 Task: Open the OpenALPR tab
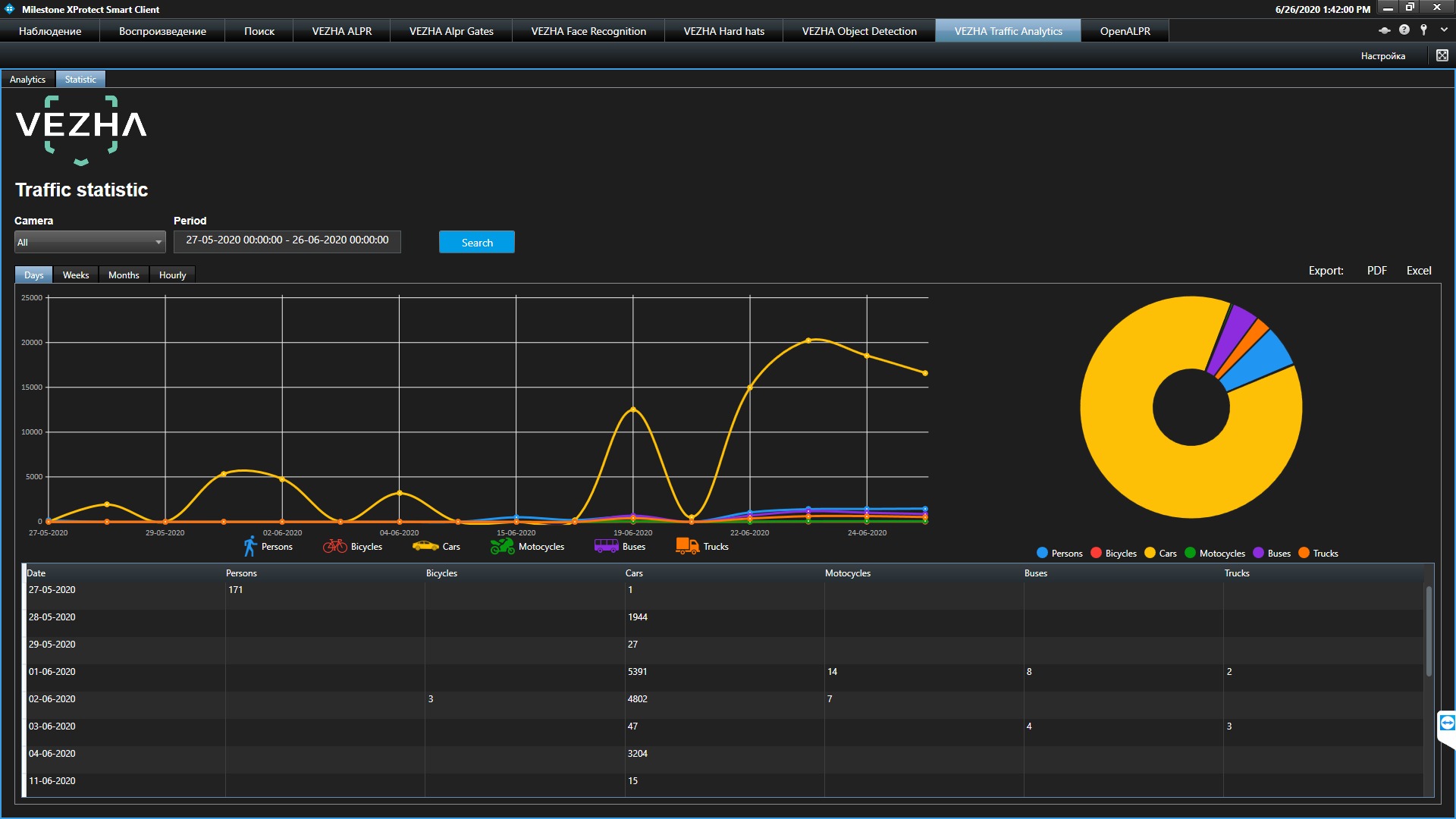click(1125, 31)
